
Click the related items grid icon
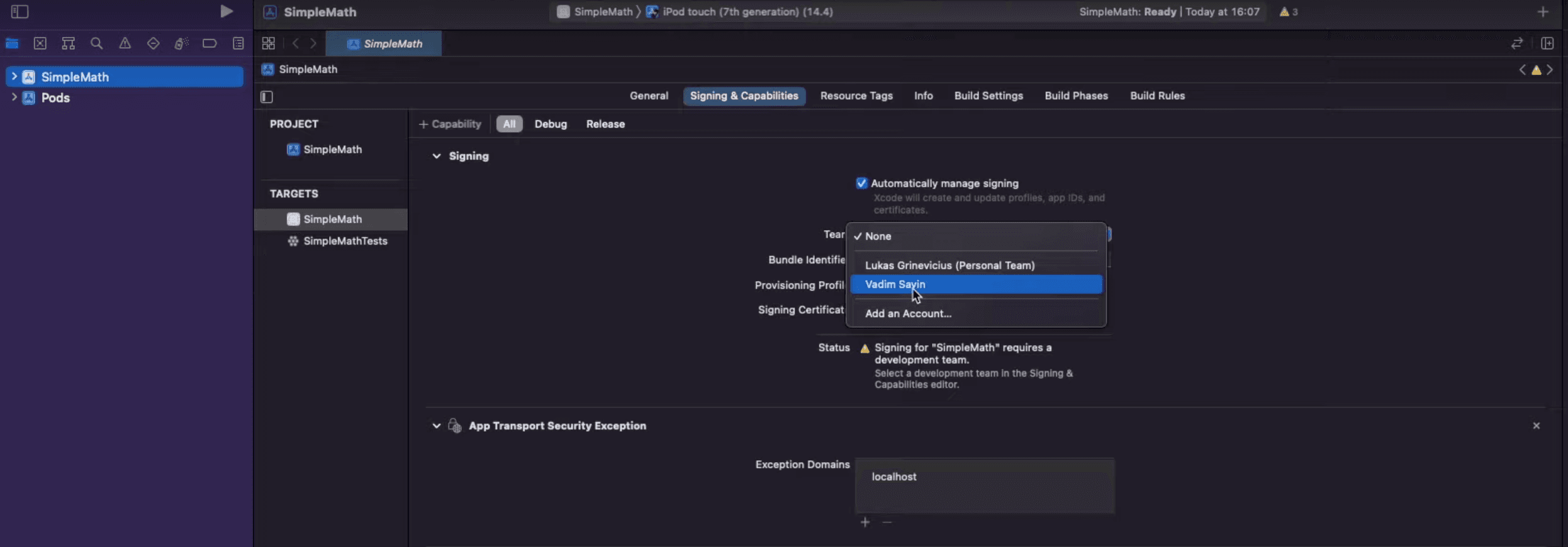269,43
